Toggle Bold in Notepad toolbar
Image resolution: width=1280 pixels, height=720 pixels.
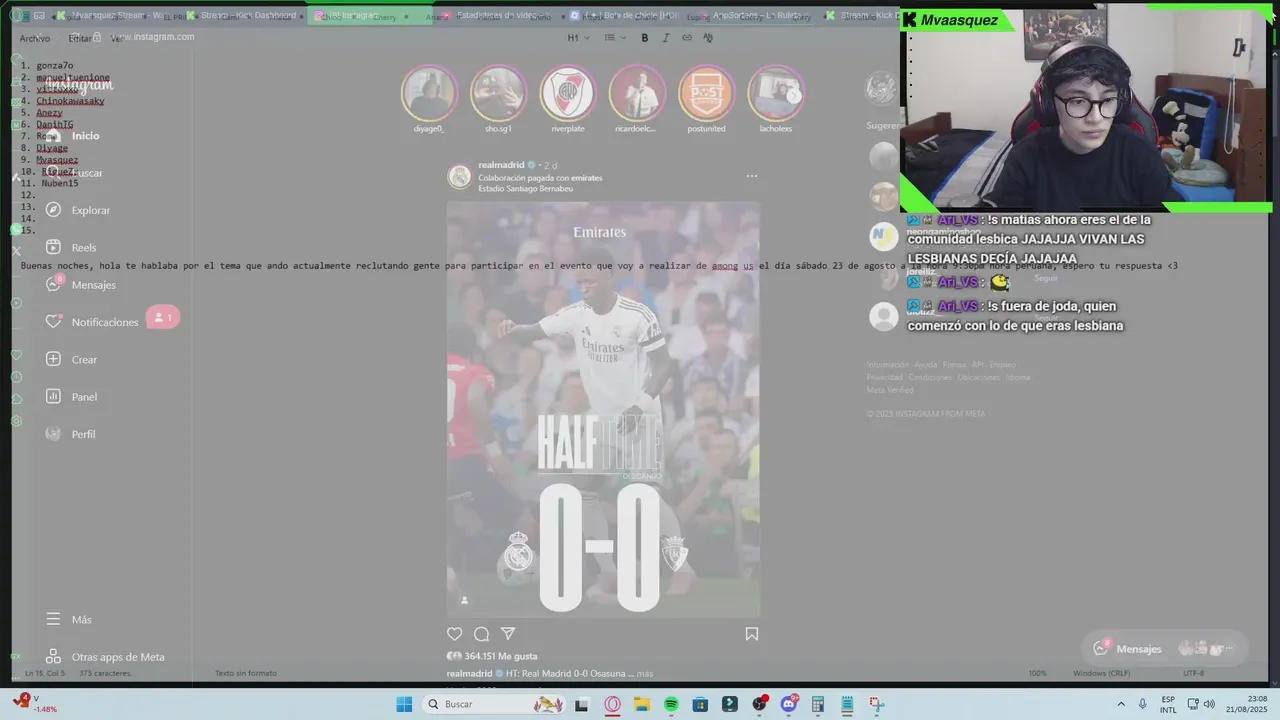pos(644,38)
